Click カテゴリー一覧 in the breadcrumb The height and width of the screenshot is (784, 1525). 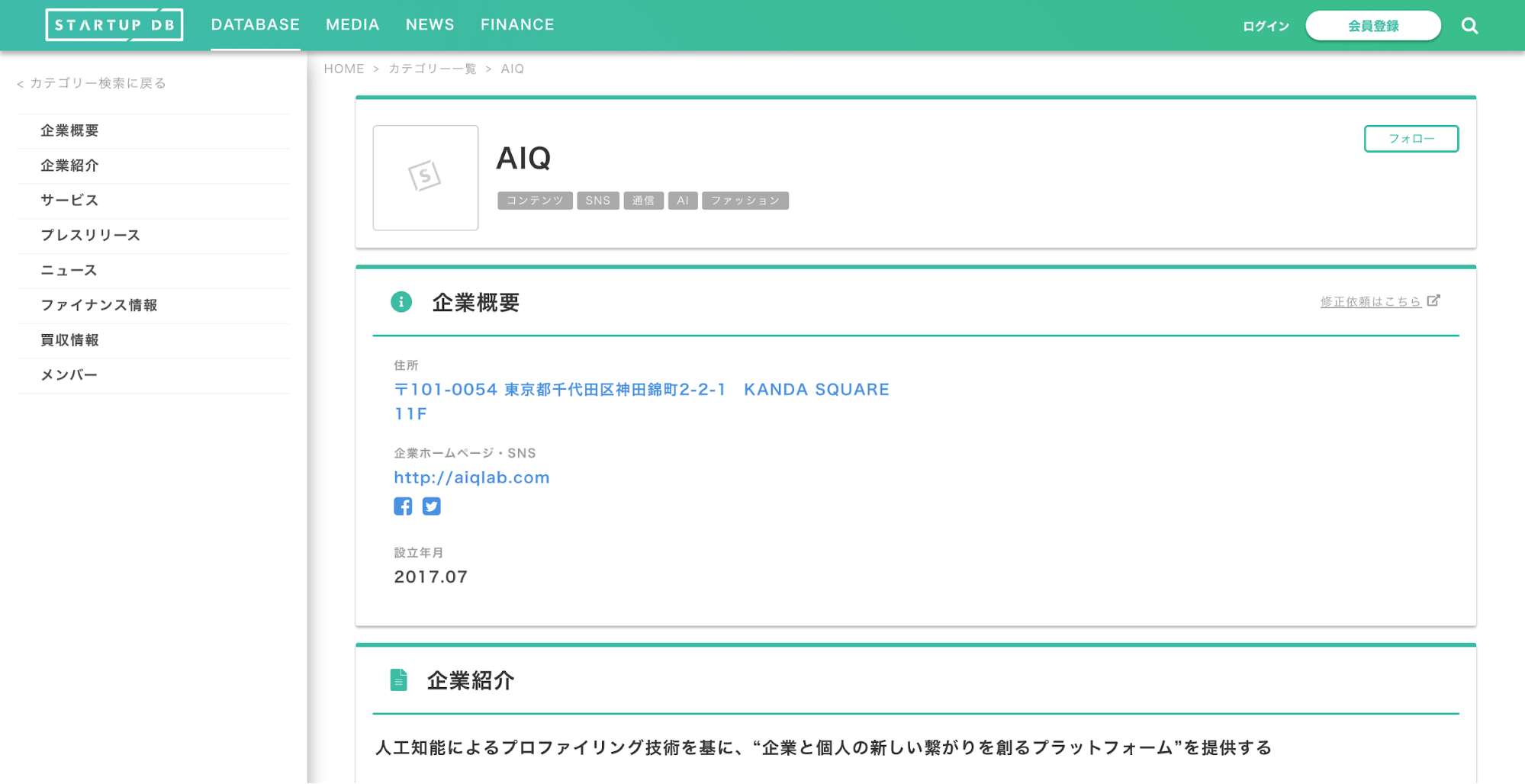pos(433,69)
